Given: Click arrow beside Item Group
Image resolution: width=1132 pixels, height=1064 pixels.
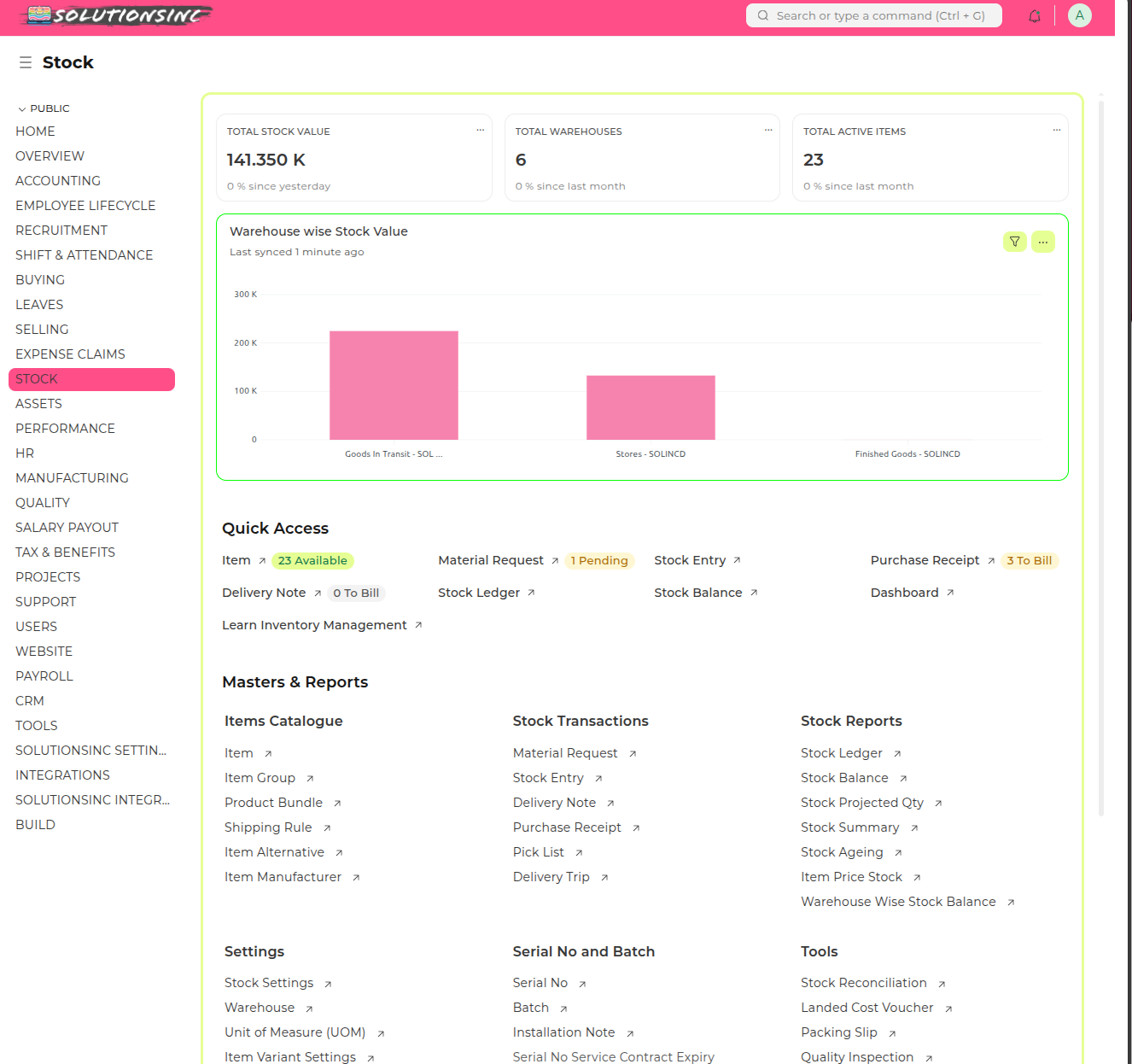Looking at the screenshot, I should tap(310, 779).
